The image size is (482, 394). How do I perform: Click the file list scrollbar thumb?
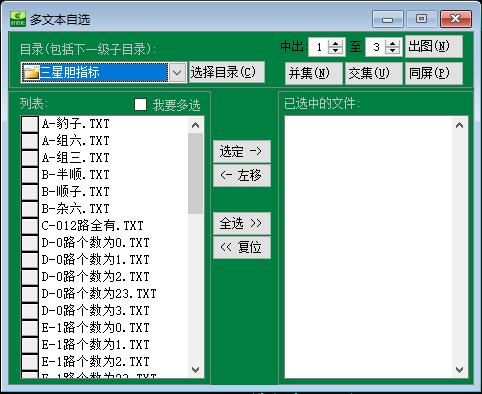pos(196,173)
